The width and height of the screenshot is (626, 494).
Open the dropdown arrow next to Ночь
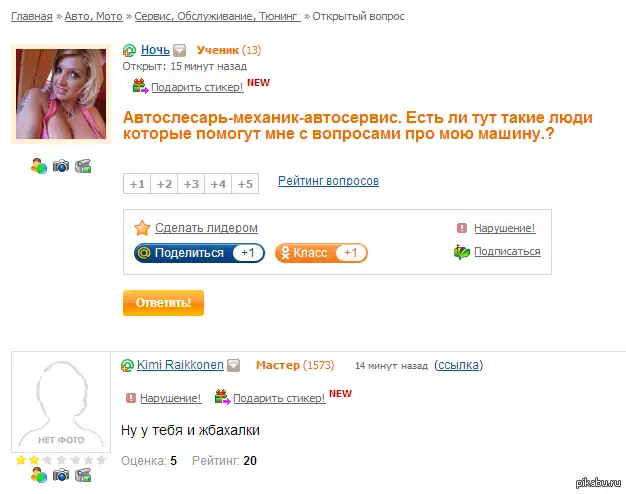tap(180, 50)
